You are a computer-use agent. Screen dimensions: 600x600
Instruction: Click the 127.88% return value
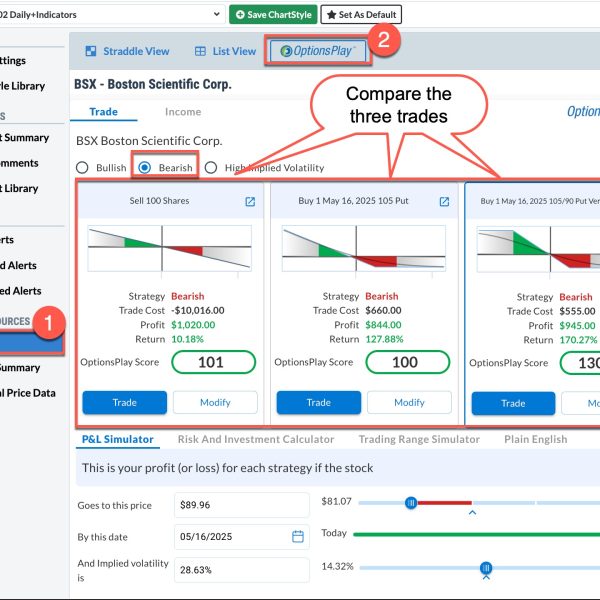(384, 339)
